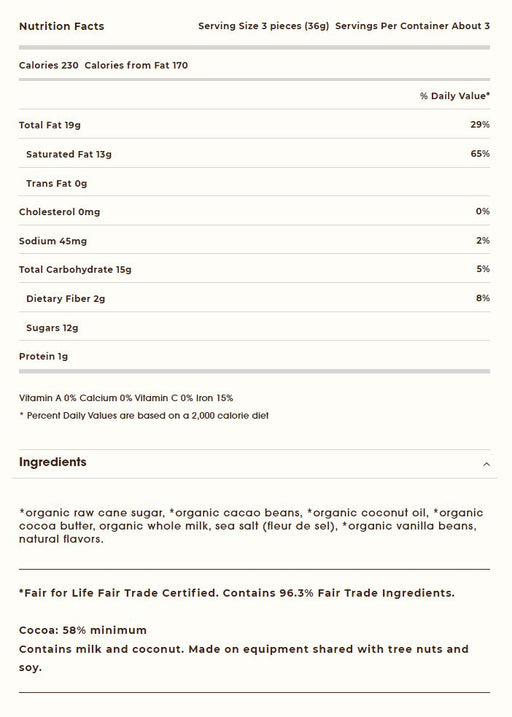Viewport: 512px width, 717px height.
Task: Select the Serving Size 3 pieces text
Action: point(263,26)
